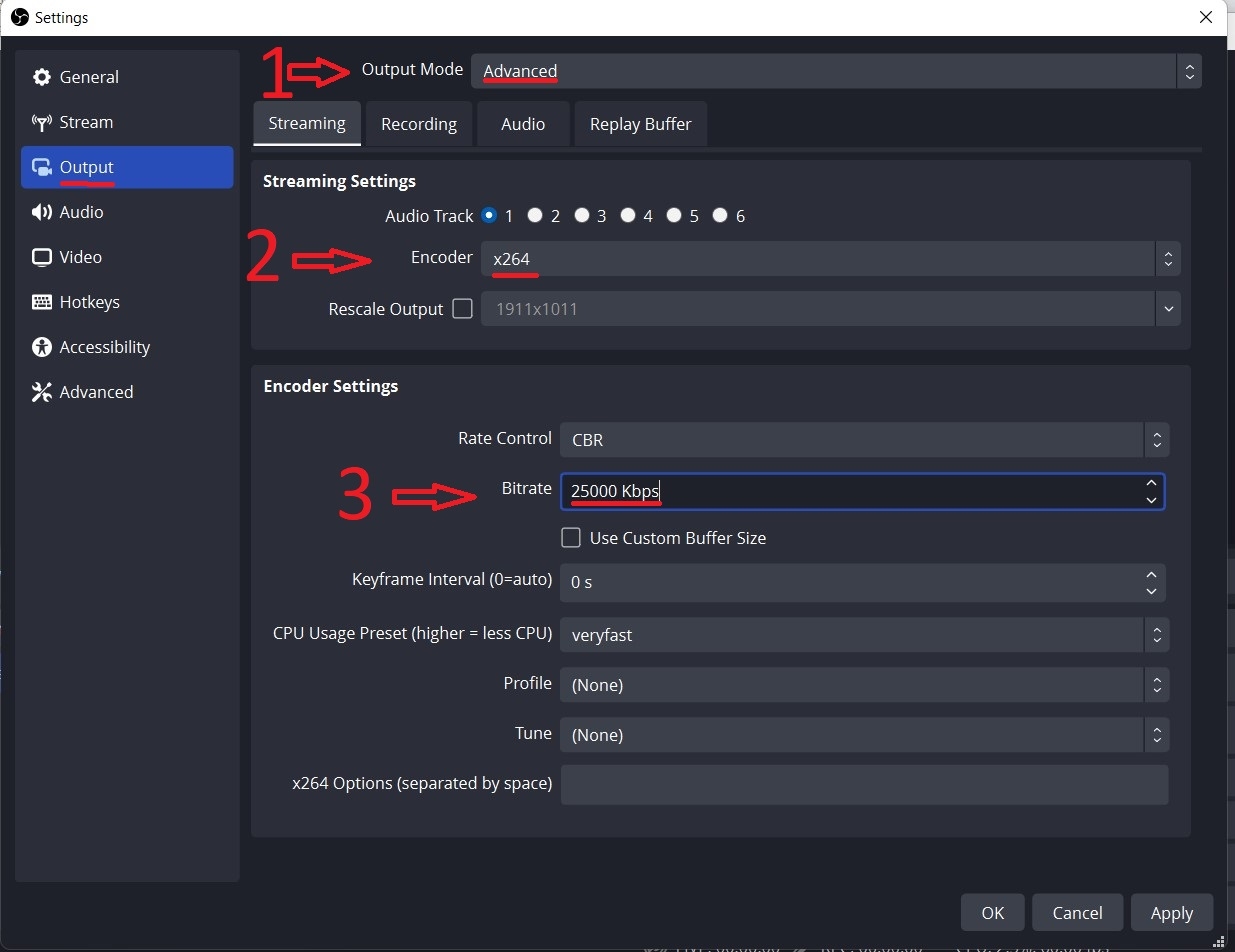Screen dimensions: 1235x952
Task: Click the x264 Options text field
Action: (864, 785)
